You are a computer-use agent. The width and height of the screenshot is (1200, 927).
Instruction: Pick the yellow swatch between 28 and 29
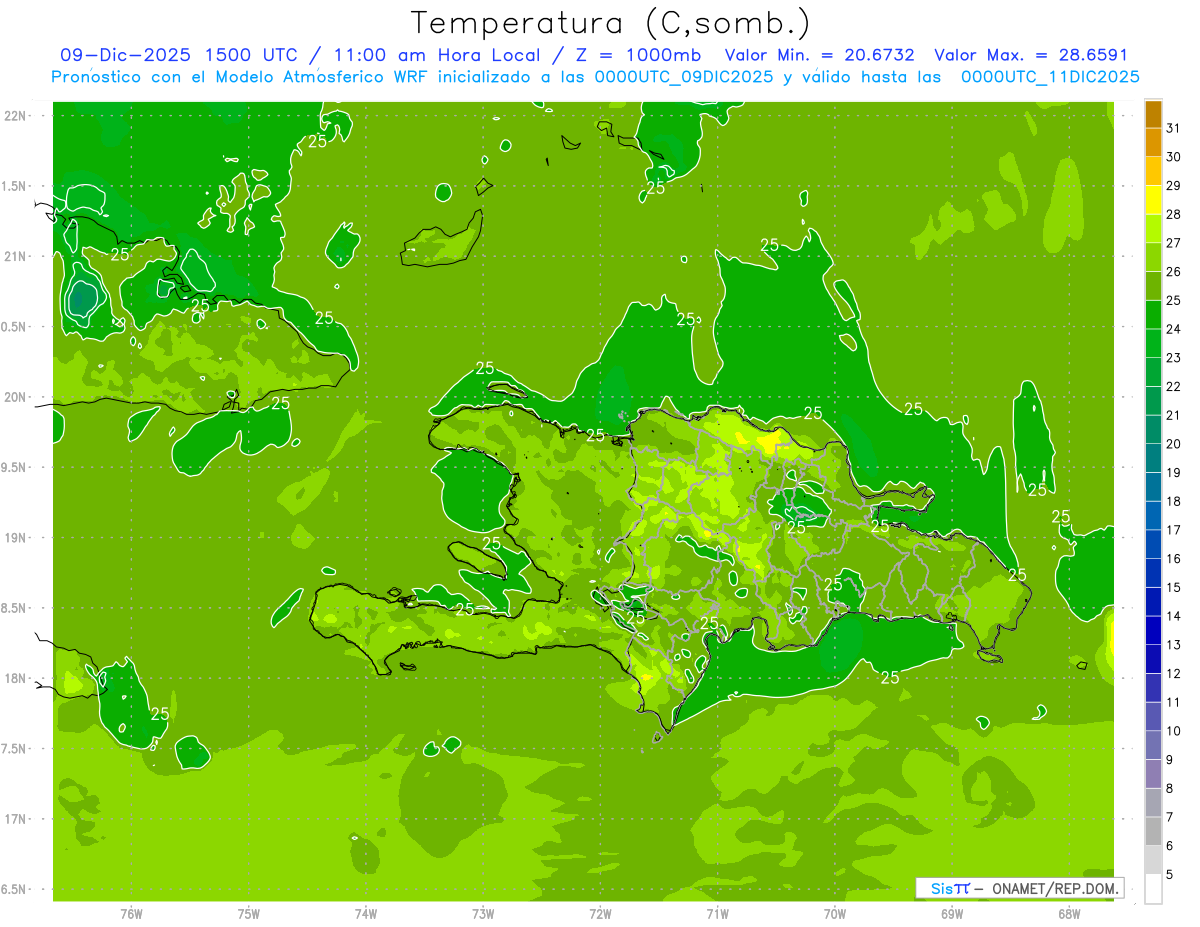point(1153,200)
